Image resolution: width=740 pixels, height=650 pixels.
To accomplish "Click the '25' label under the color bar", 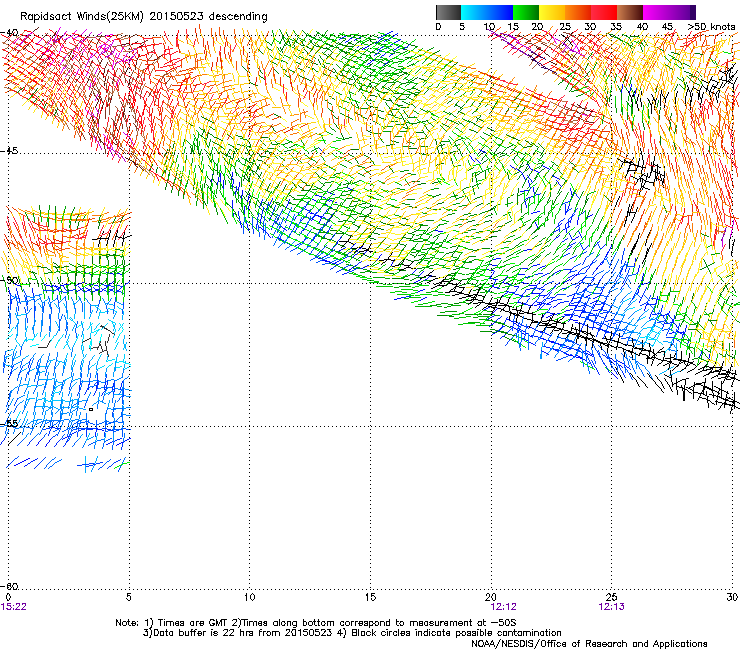I will 564,27.
